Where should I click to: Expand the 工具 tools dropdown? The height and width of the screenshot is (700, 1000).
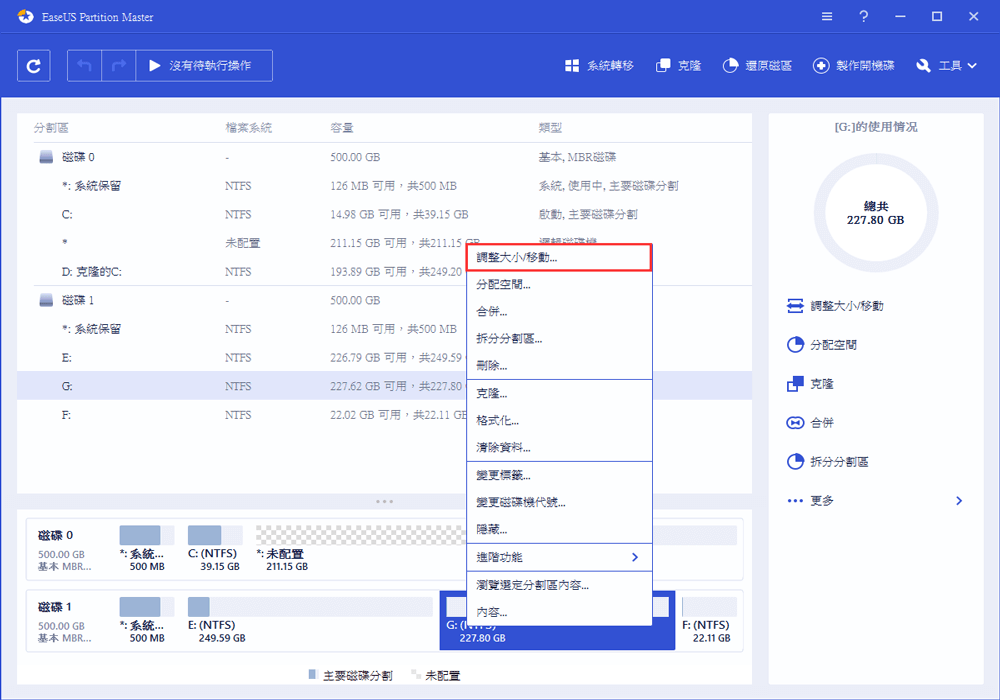point(946,66)
